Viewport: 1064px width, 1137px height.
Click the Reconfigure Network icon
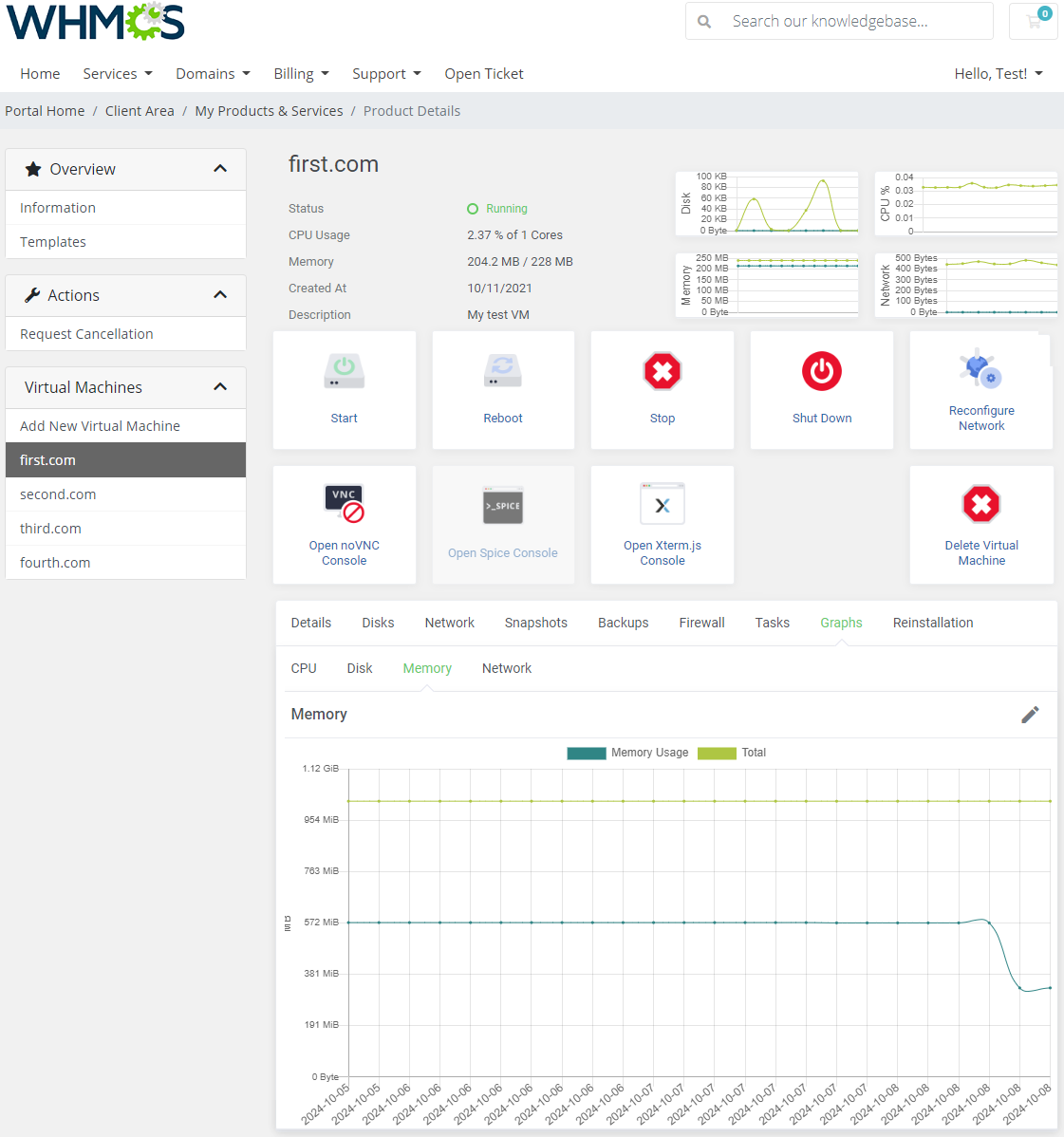coord(980,367)
